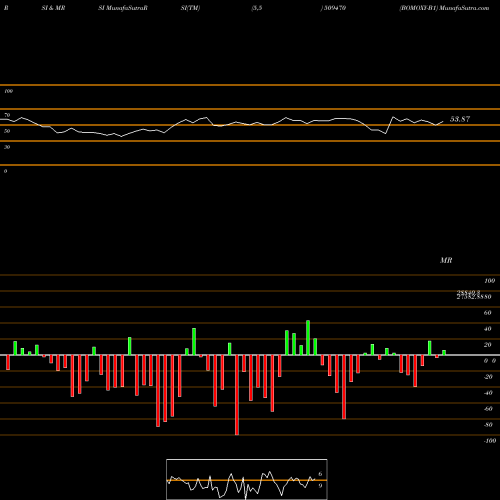500x500 pixels.
Task: Click the -20 label on the MR axis
Action: pyautogui.click(x=488, y=377)
